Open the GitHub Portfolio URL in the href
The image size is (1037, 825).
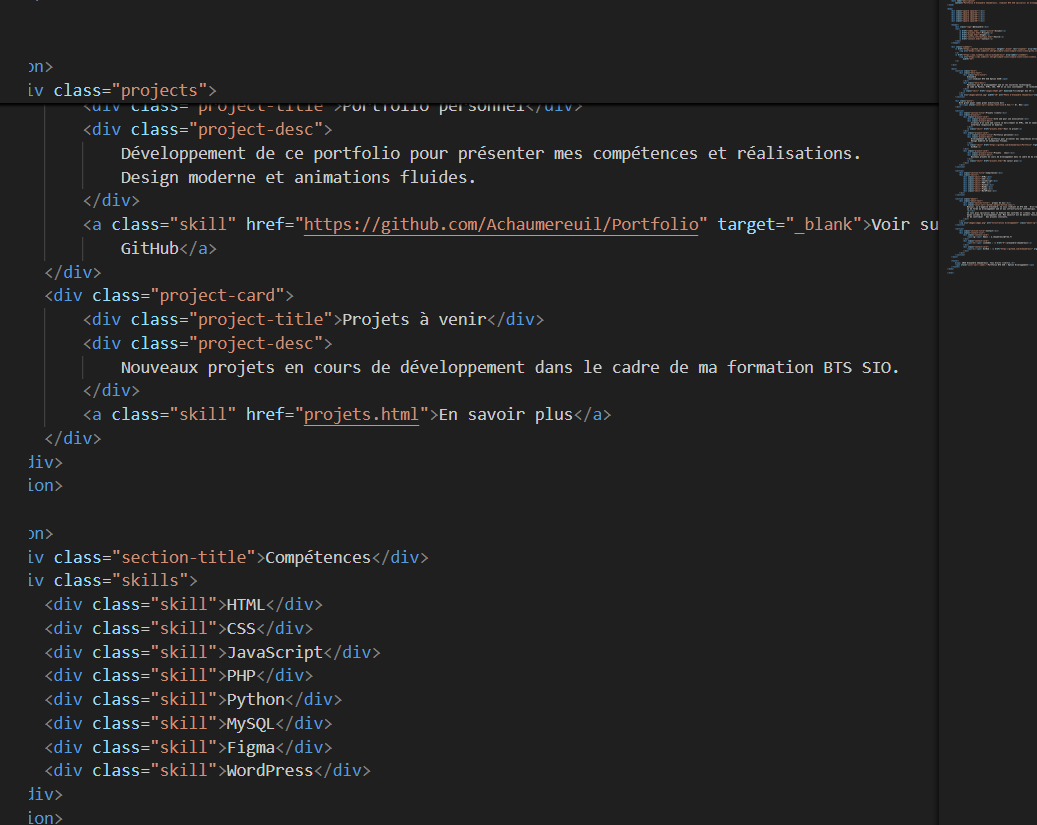pos(500,224)
